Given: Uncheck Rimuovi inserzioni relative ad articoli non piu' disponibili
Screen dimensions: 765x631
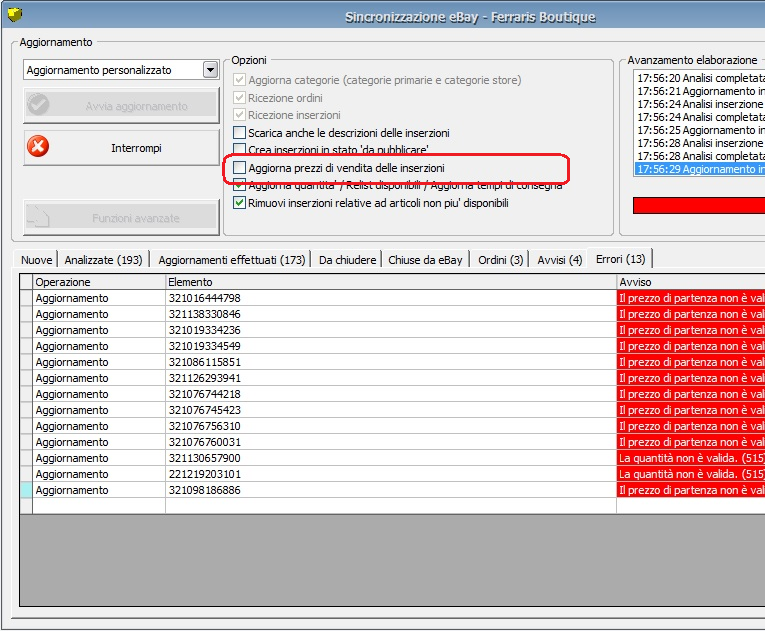Looking at the screenshot, I should click(x=239, y=203).
